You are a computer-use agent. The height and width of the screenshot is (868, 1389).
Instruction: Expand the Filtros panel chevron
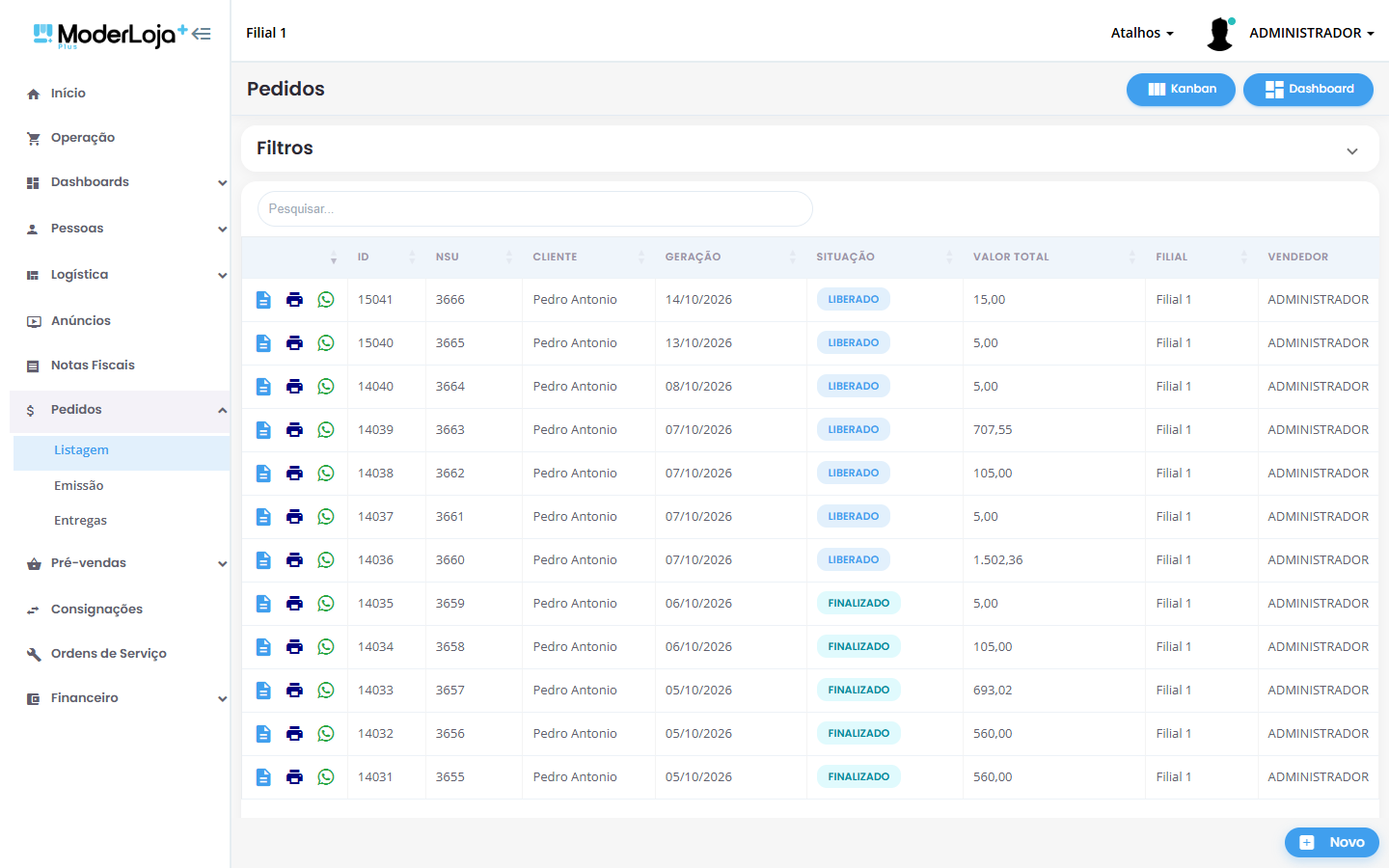[x=1352, y=151]
